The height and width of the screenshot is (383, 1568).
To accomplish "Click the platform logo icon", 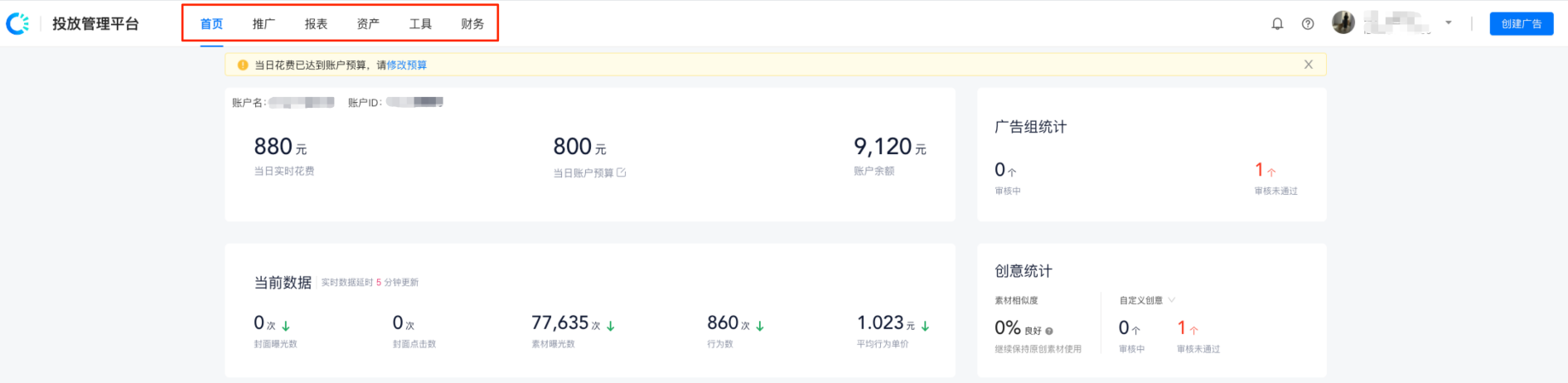I will (x=17, y=24).
